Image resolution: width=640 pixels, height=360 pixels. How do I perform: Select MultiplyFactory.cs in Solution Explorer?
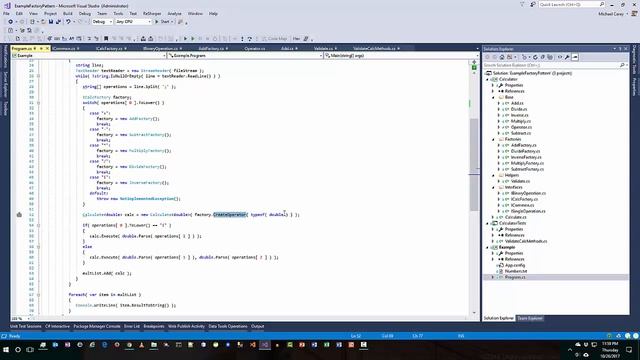coord(527,163)
